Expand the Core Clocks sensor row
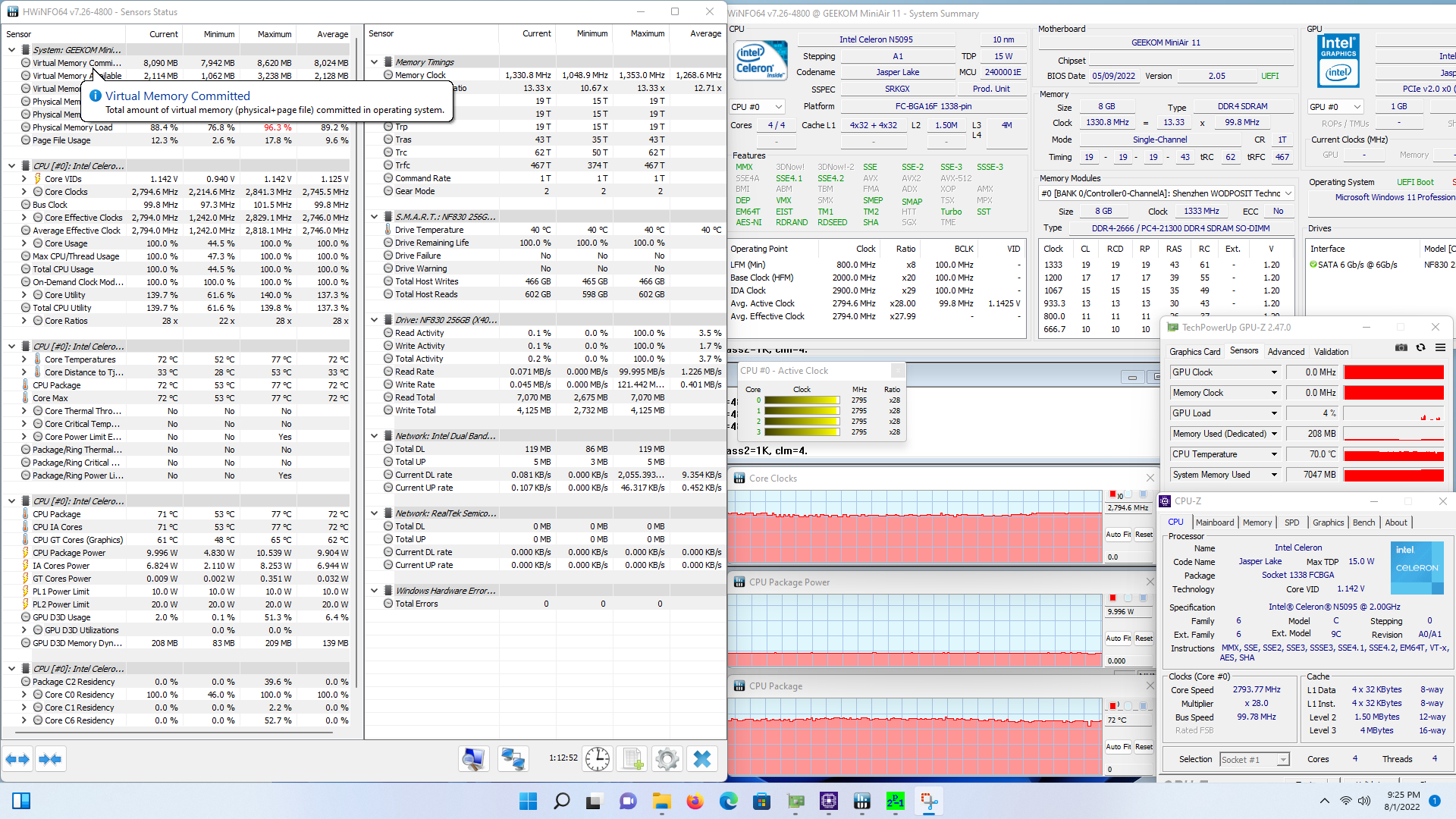The width and height of the screenshot is (1456, 819). (x=24, y=192)
